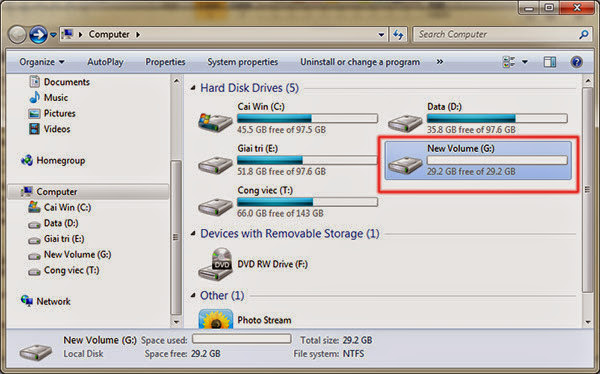Click Computer breadcrumb in address bar

click(x=109, y=34)
